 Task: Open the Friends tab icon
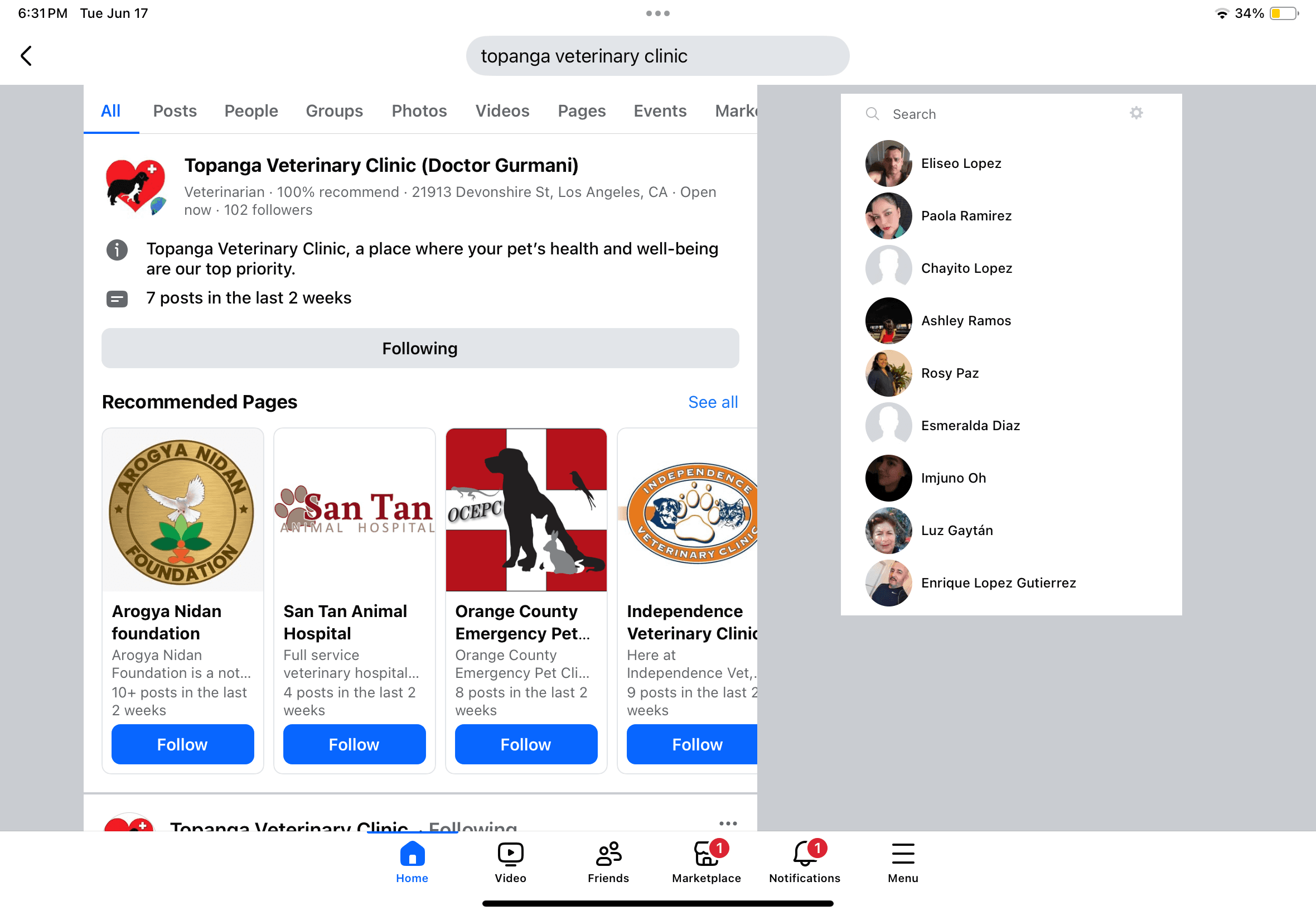(x=608, y=854)
